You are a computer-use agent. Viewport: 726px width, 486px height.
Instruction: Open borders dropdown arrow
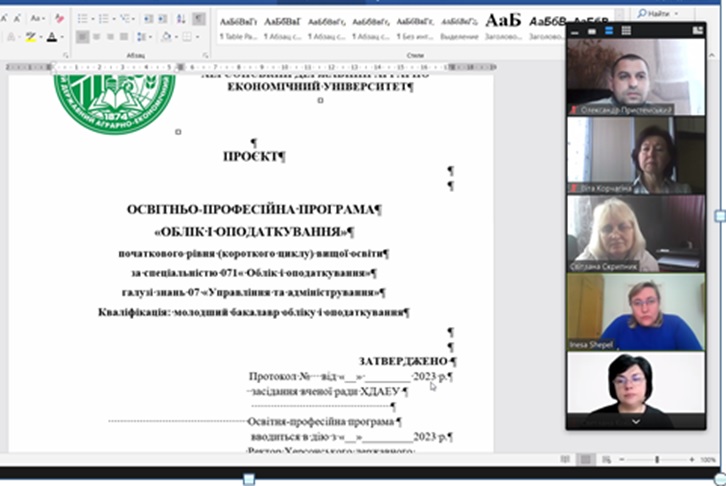click(197, 37)
